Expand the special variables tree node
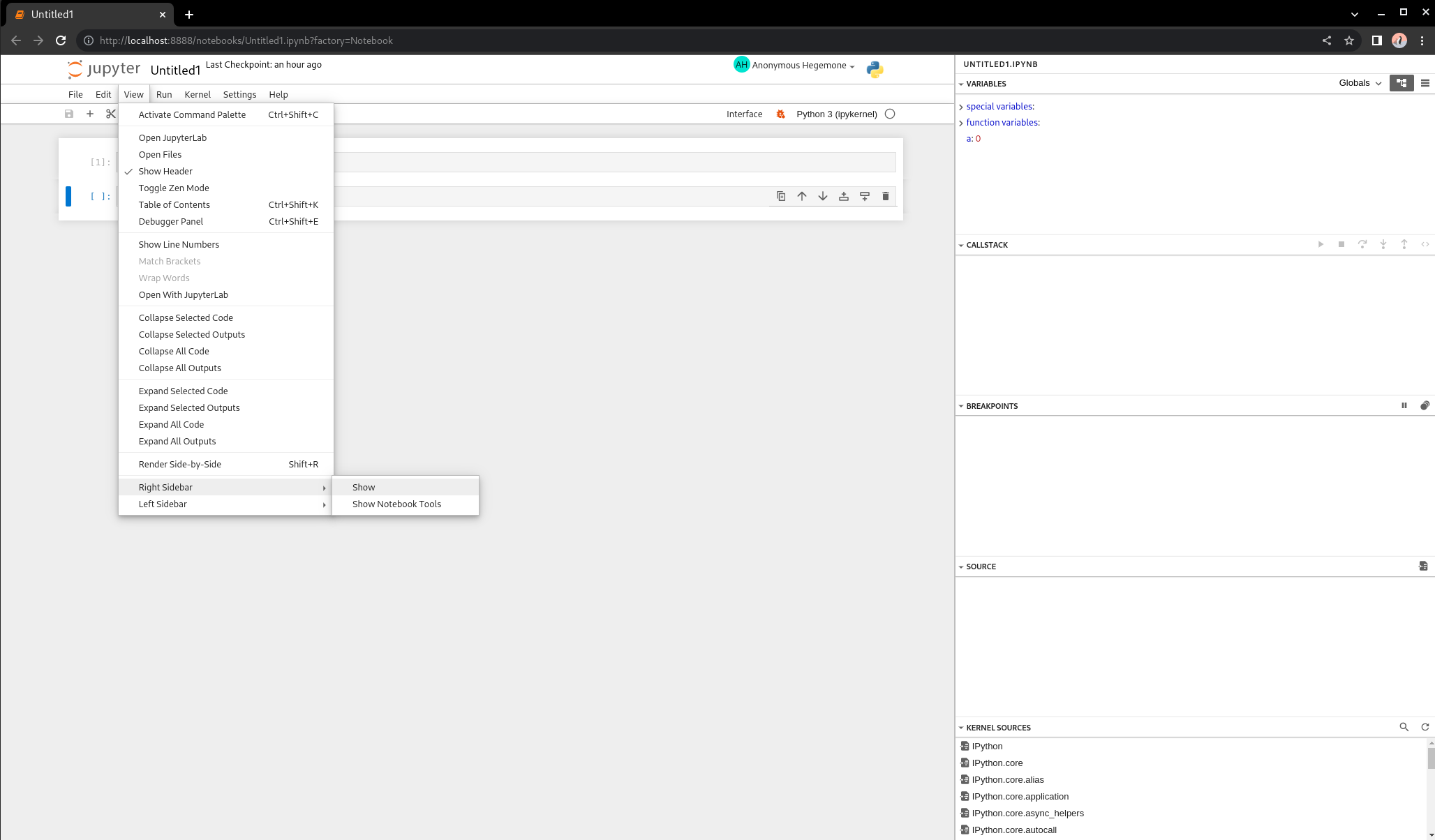Screen dimensions: 1435x840 click(x=961, y=107)
